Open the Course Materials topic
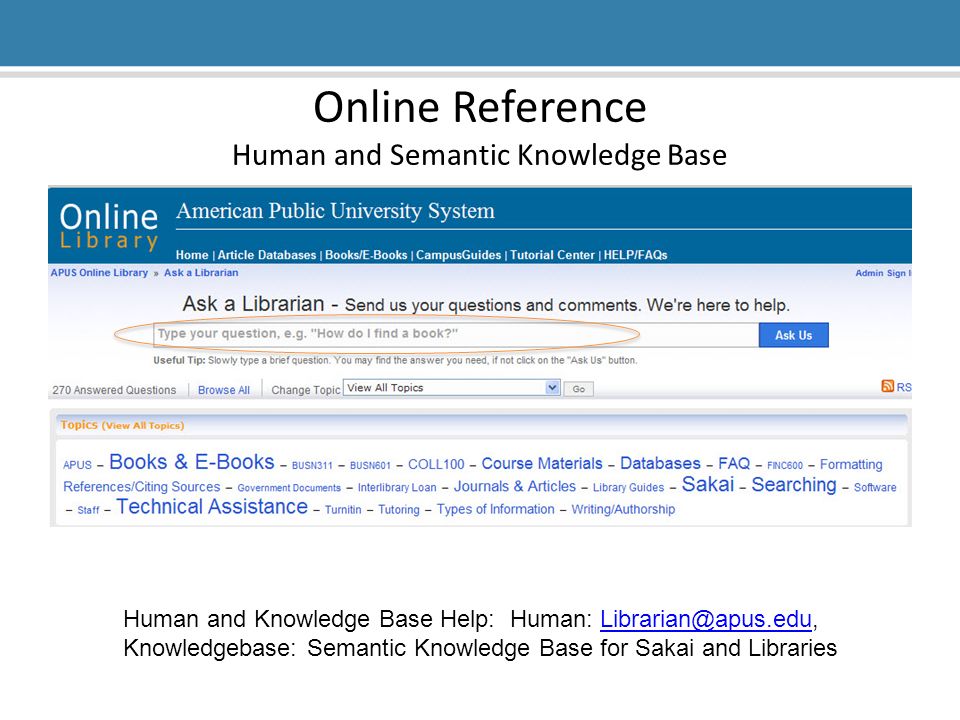Image resolution: width=960 pixels, height=720 pixels. click(542, 463)
